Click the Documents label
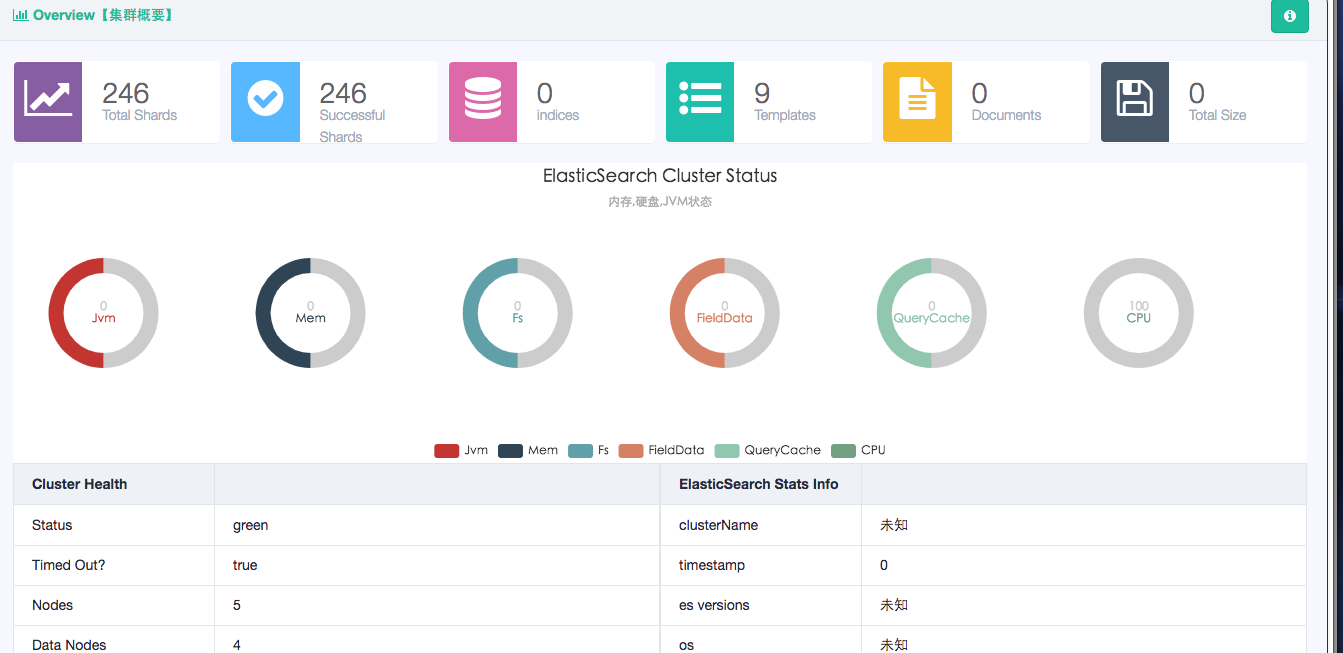This screenshot has height=653, width=1343. pyautogui.click(x=1006, y=115)
